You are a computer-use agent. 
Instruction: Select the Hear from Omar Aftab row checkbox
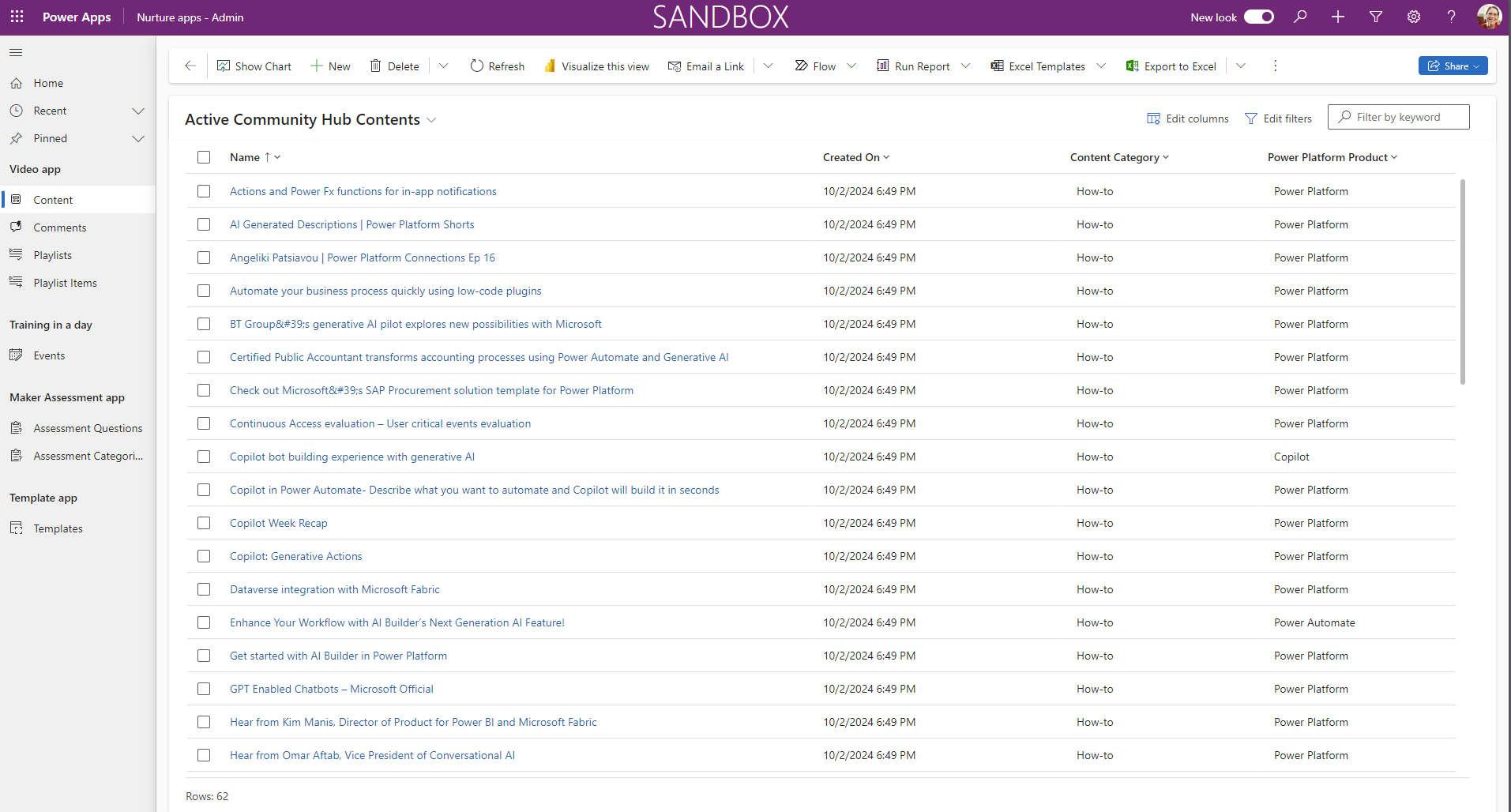point(204,755)
